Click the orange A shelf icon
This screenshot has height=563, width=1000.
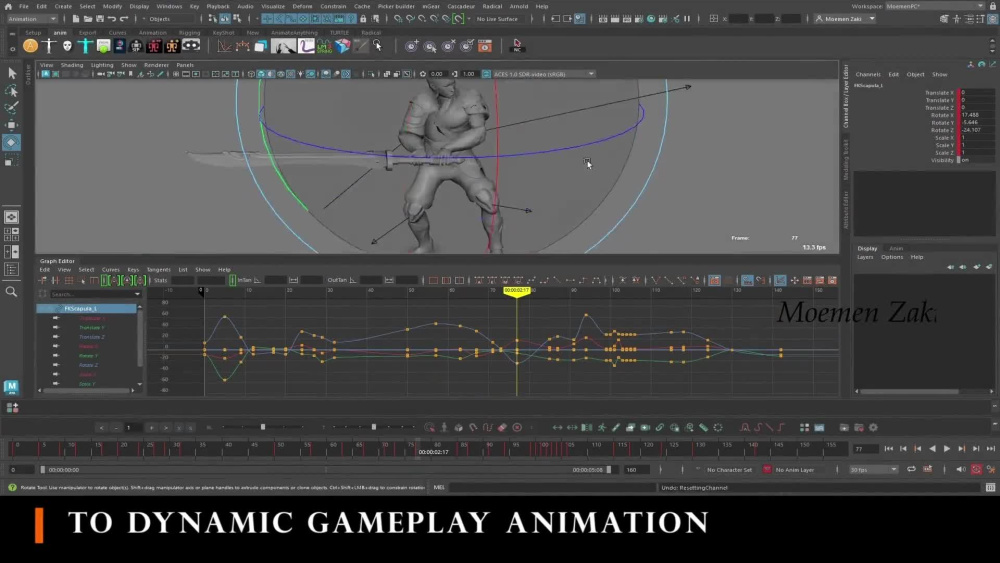point(30,46)
